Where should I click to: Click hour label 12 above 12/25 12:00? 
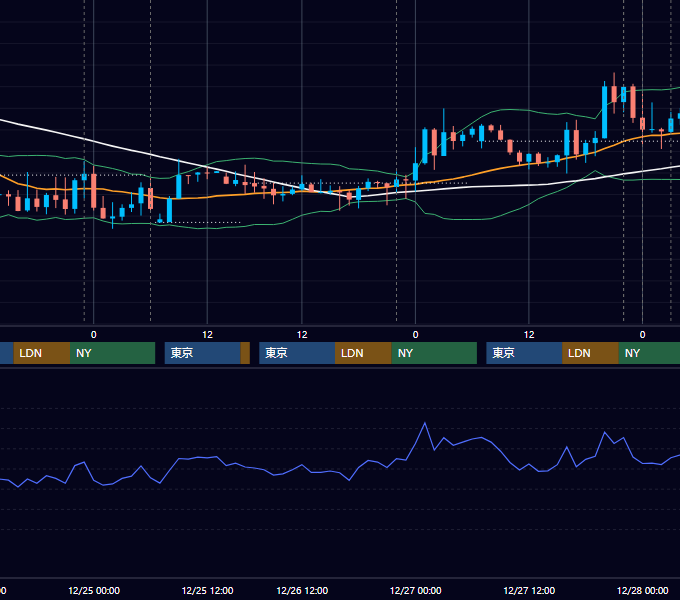[x=207, y=334]
